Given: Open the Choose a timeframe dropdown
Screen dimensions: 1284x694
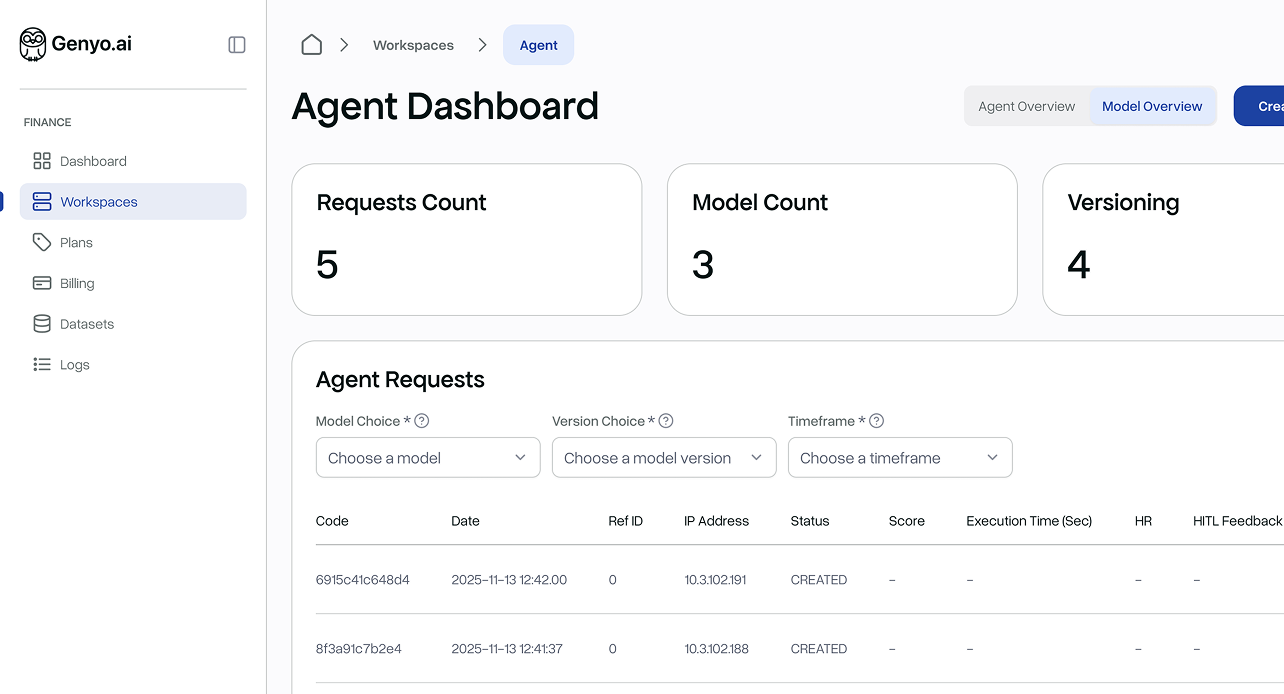Looking at the screenshot, I should pyautogui.click(x=900, y=458).
